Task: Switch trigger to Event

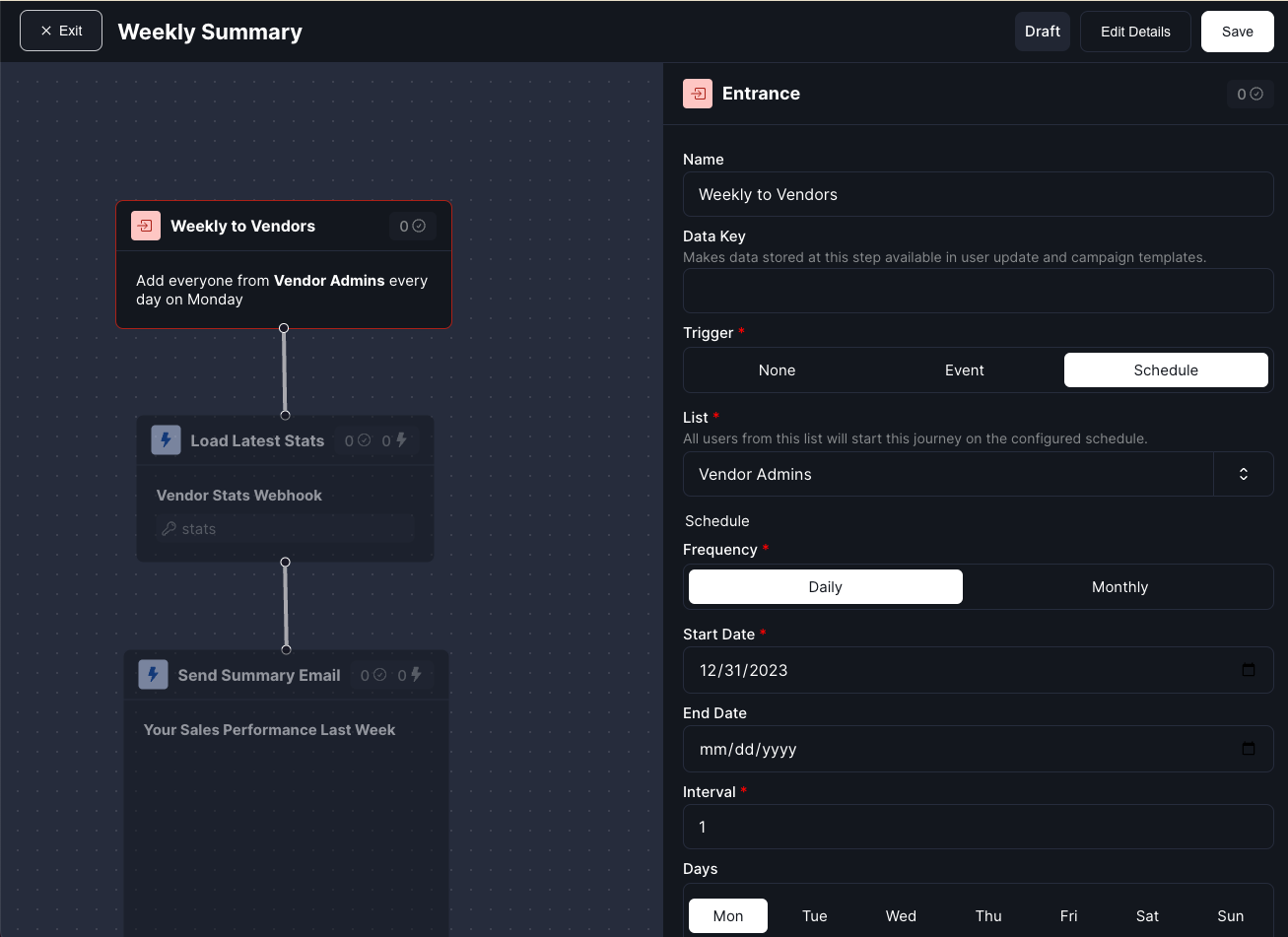Action: [x=964, y=369]
